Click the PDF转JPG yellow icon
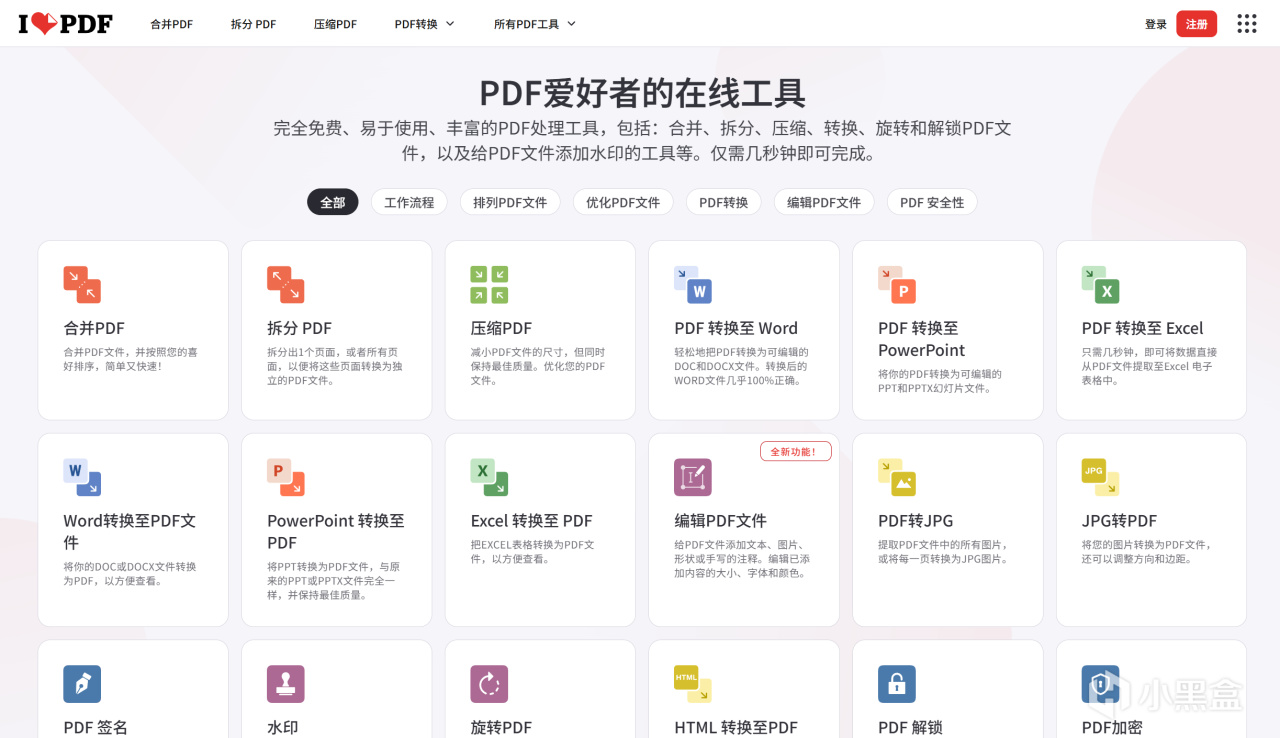 [897, 477]
